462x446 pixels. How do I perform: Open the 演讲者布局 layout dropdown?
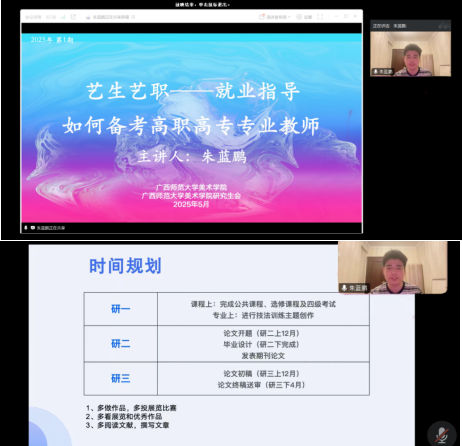275,17
